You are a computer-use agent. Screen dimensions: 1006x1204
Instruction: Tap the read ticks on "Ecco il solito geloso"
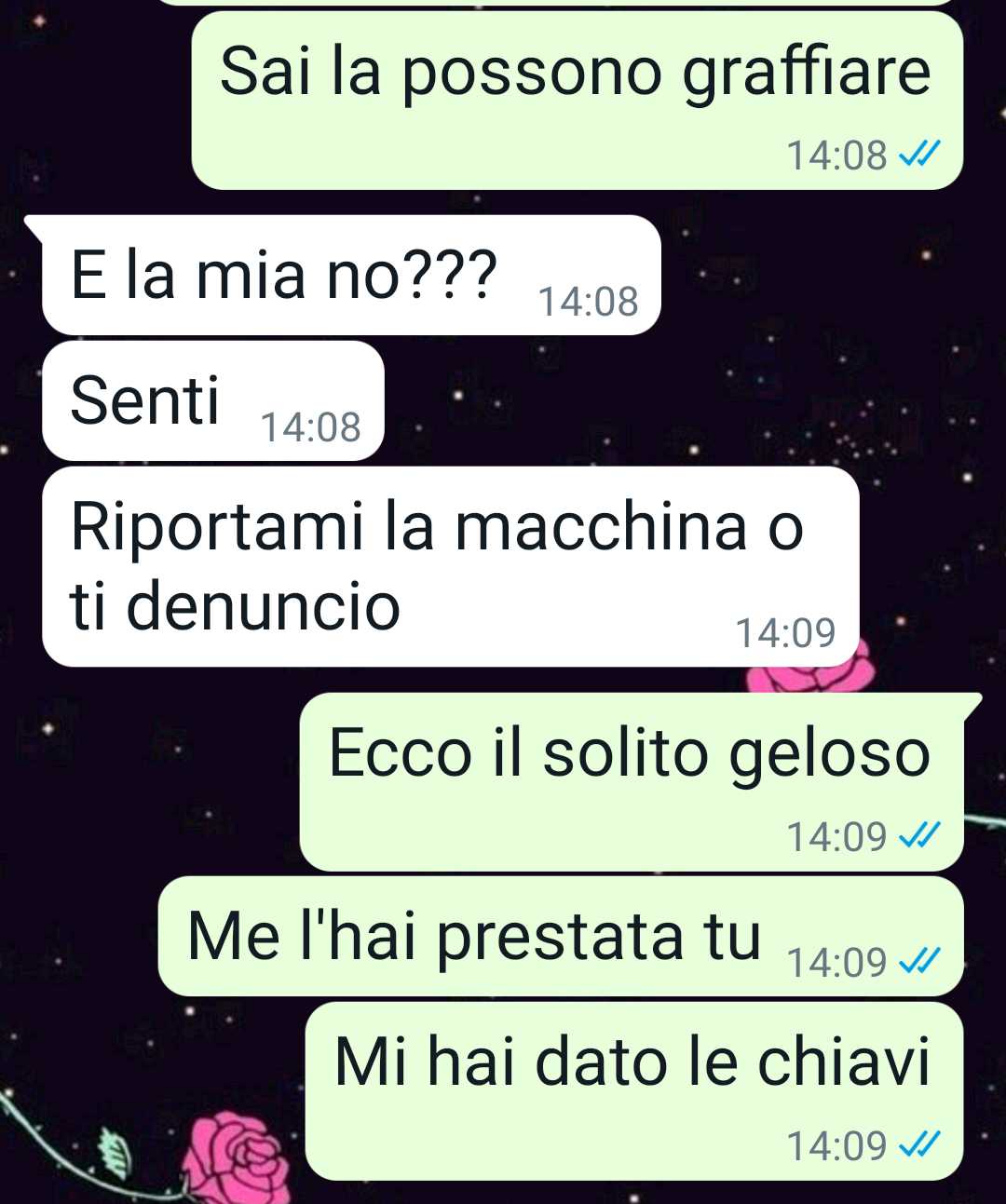click(918, 836)
